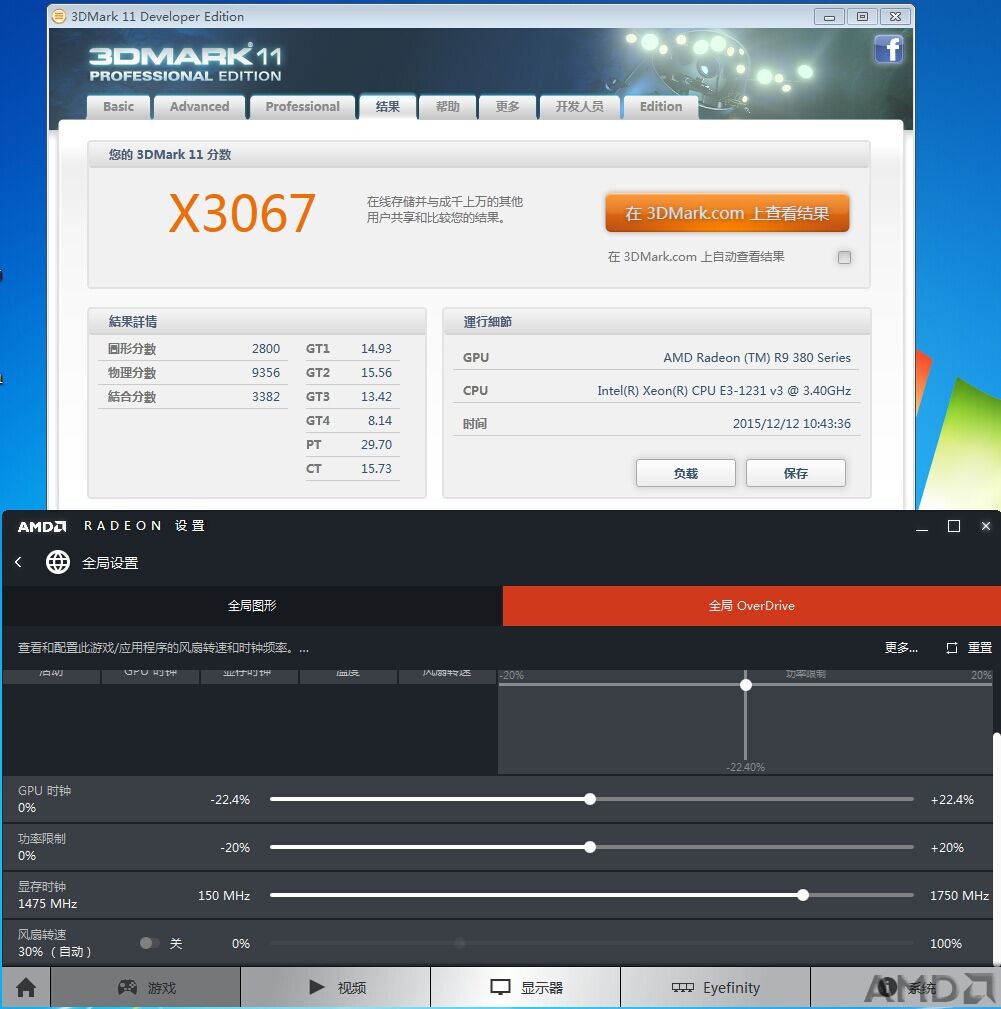Click the +22.4% GPU clock maximum label
Screen dimensions: 1001x1009
tap(952, 799)
